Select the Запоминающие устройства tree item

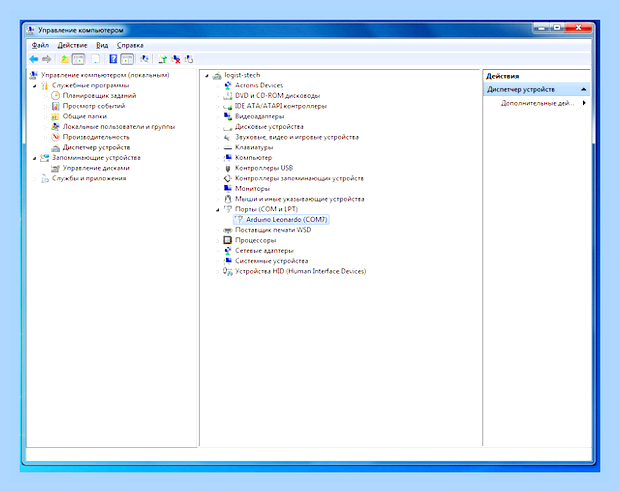[96, 157]
